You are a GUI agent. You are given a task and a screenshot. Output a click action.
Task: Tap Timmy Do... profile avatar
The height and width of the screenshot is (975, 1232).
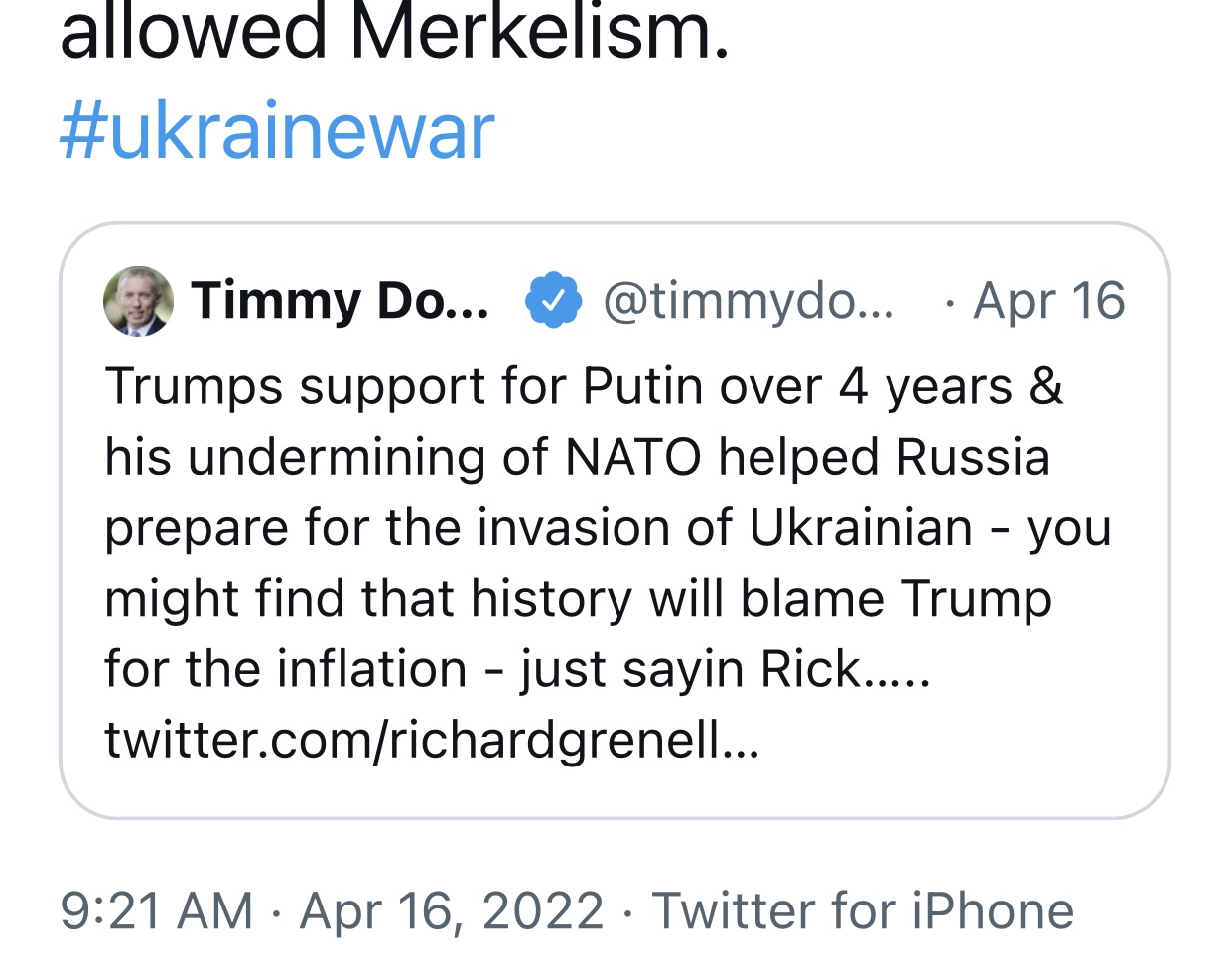[139, 301]
